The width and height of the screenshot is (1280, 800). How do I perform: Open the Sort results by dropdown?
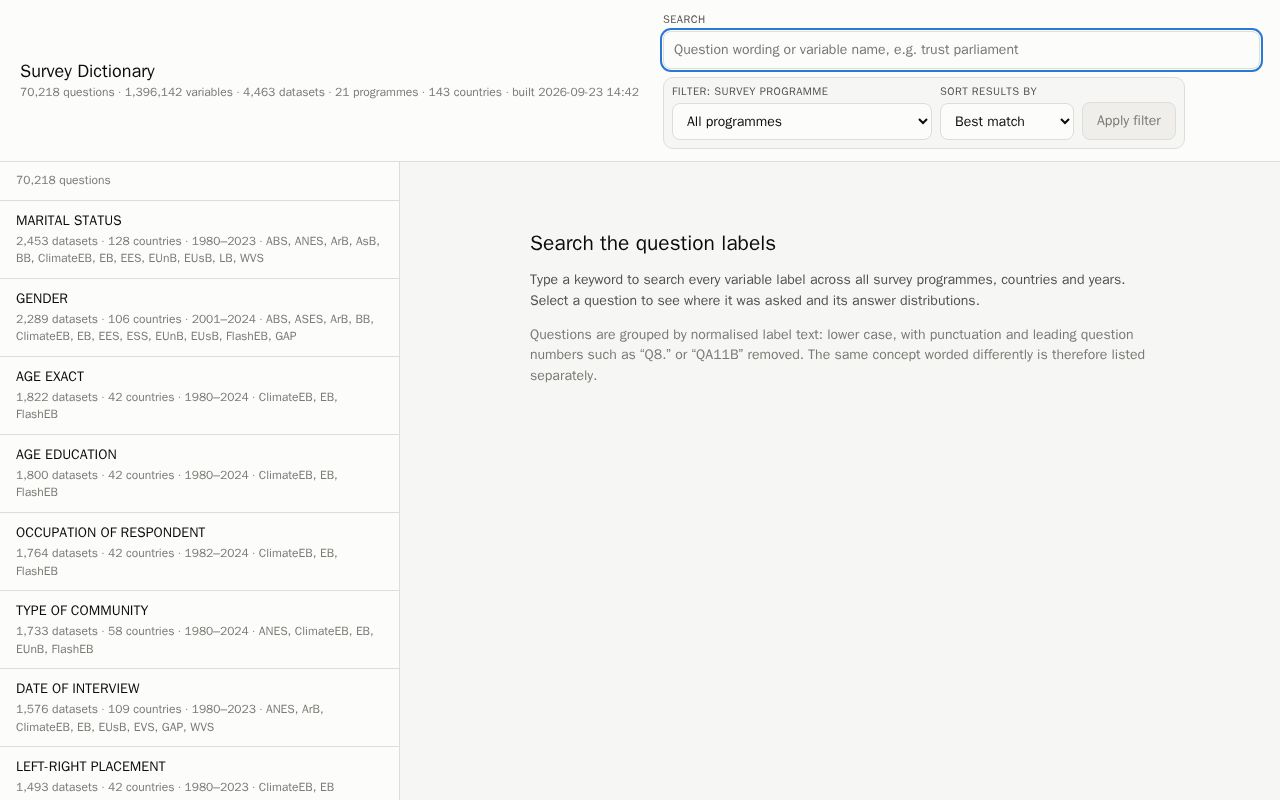click(x=1007, y=122)
